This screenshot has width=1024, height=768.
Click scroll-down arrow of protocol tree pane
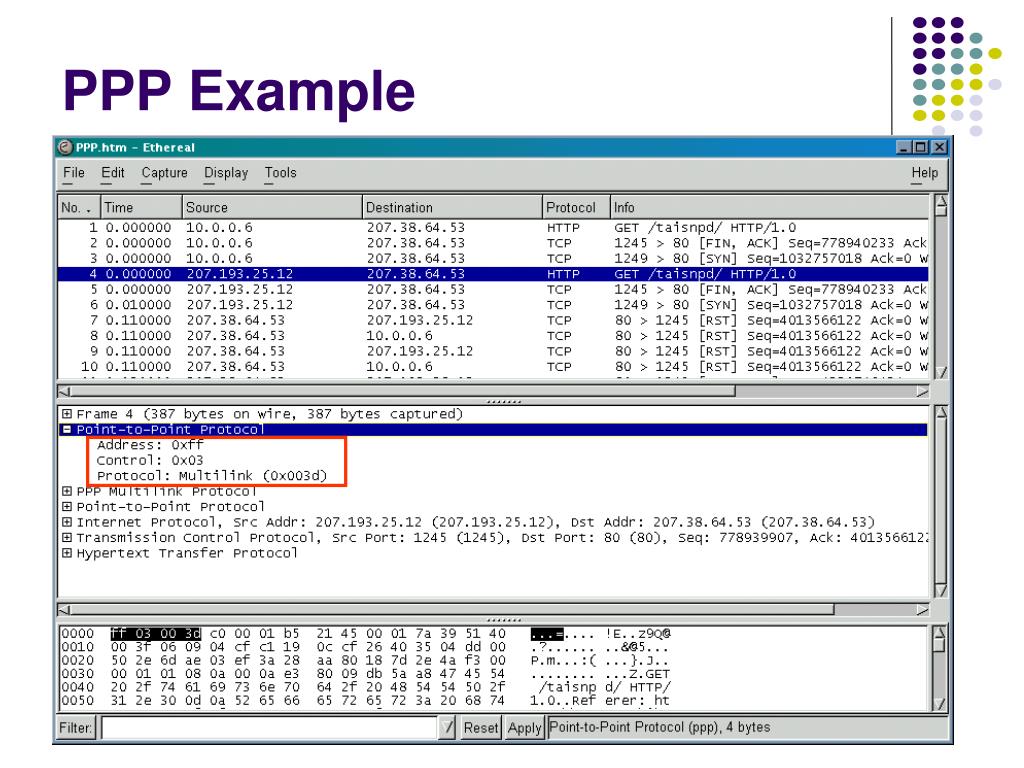click(x=941, y=590)
